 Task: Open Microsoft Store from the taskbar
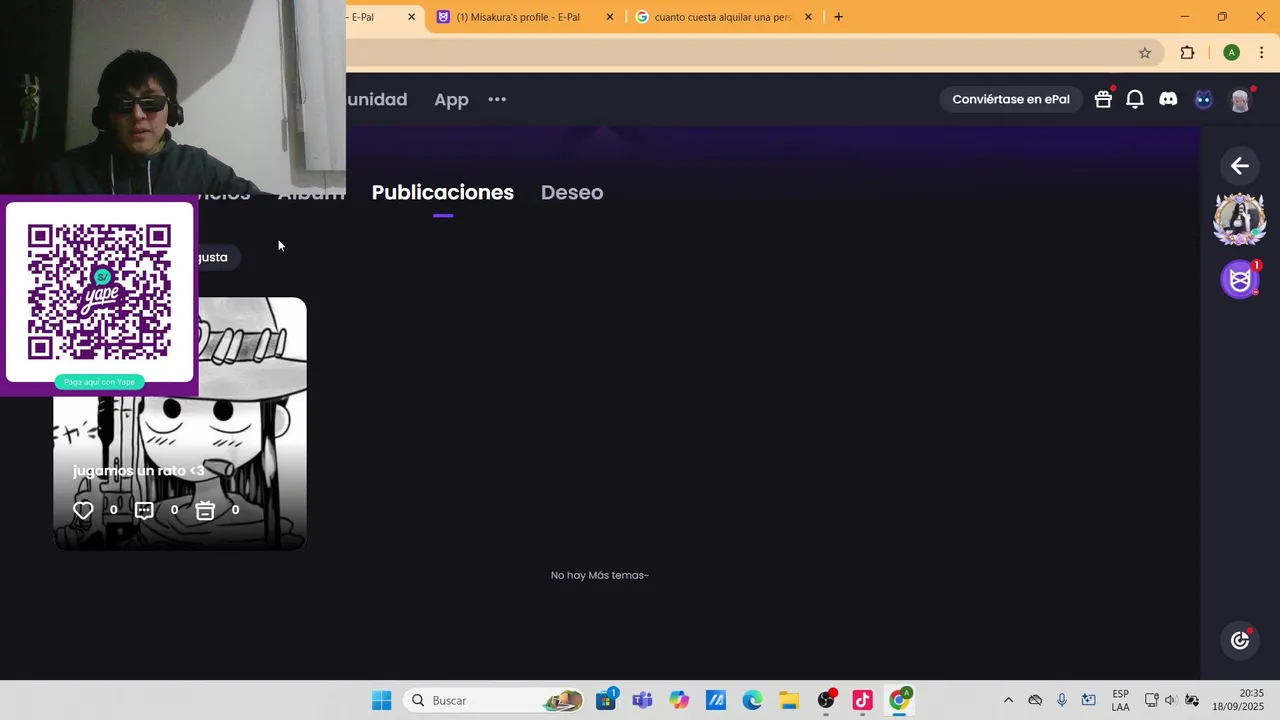click(x=606, y=700)
